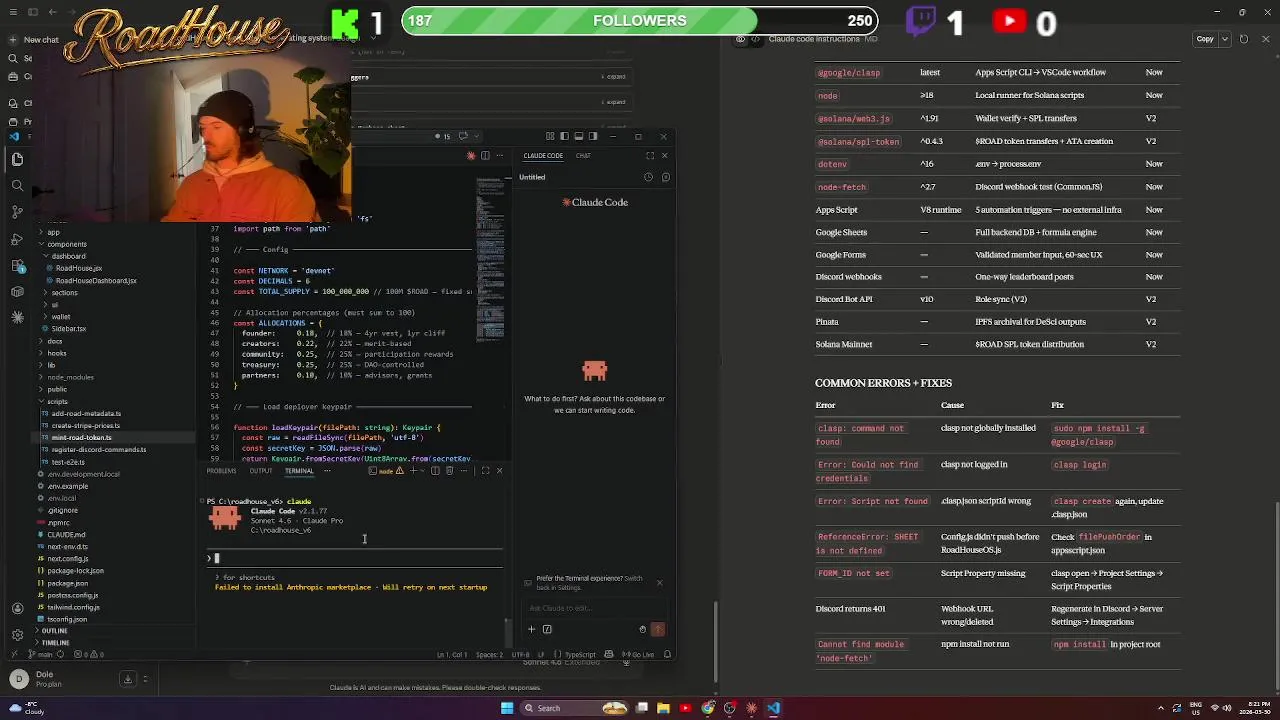This screenshot has width=1280, height=720.
Task: Click Ln 1, Col 1 in status bar
Action: tap(452, 655)
